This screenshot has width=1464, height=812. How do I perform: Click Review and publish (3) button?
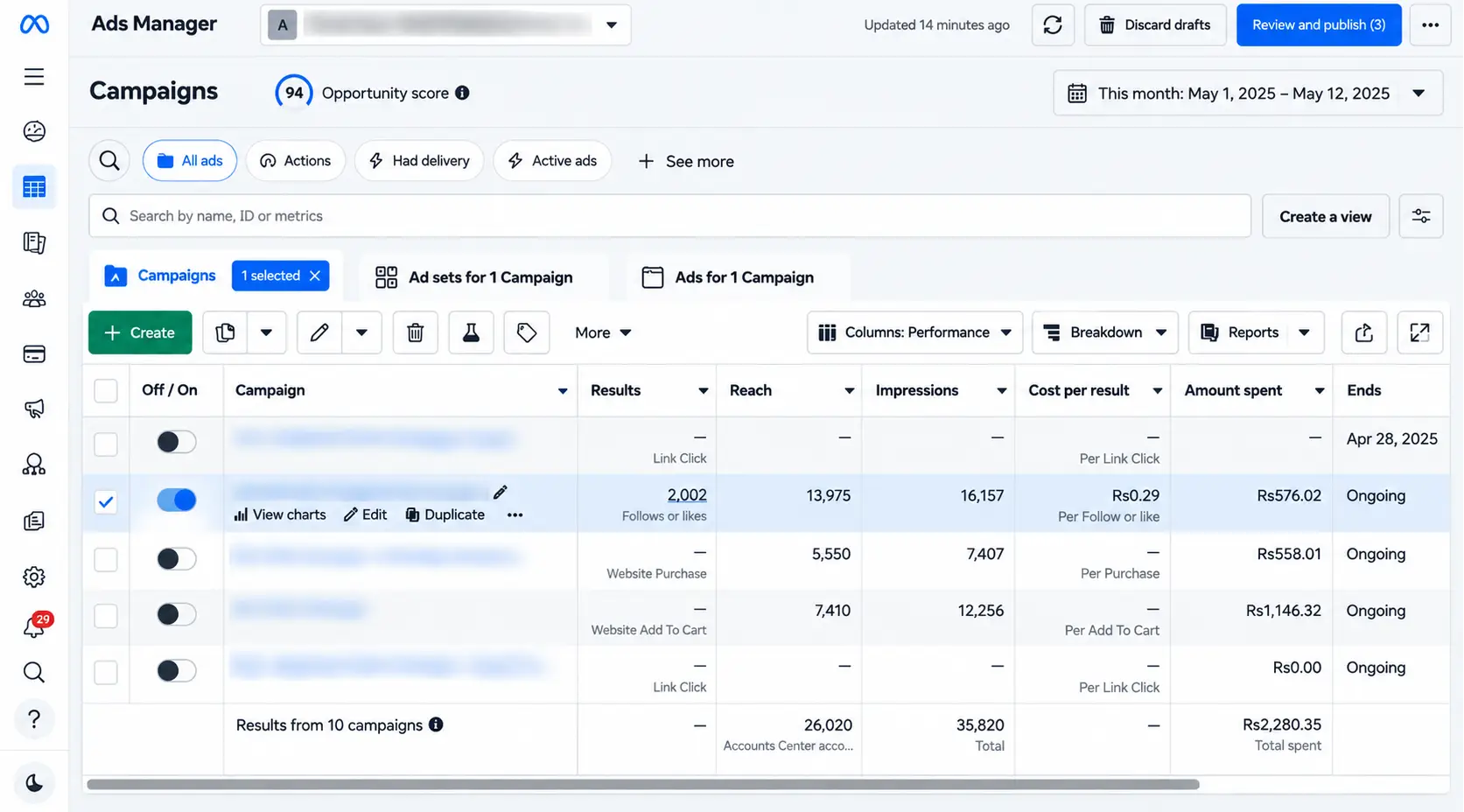tap(1319, 24)
